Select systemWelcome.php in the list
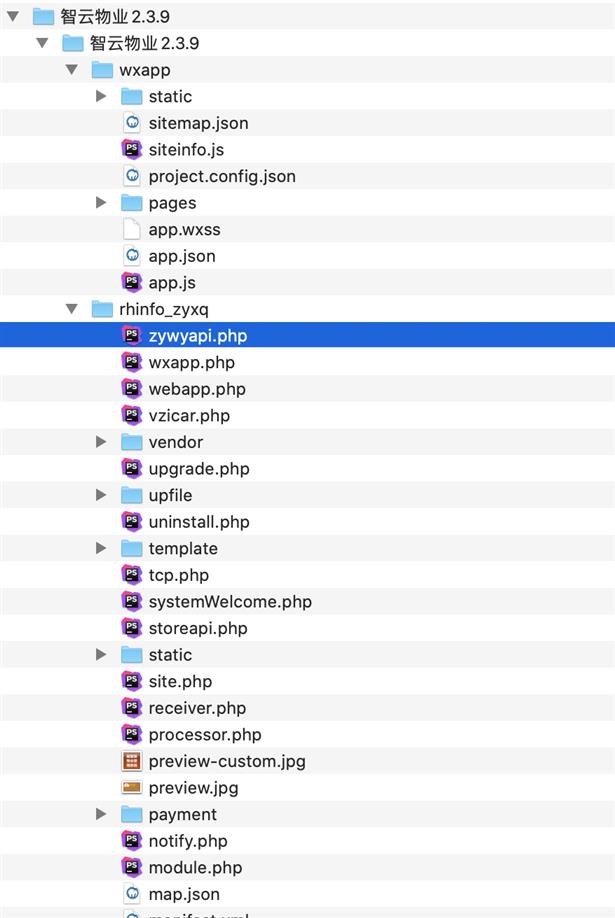 point(229,602)
